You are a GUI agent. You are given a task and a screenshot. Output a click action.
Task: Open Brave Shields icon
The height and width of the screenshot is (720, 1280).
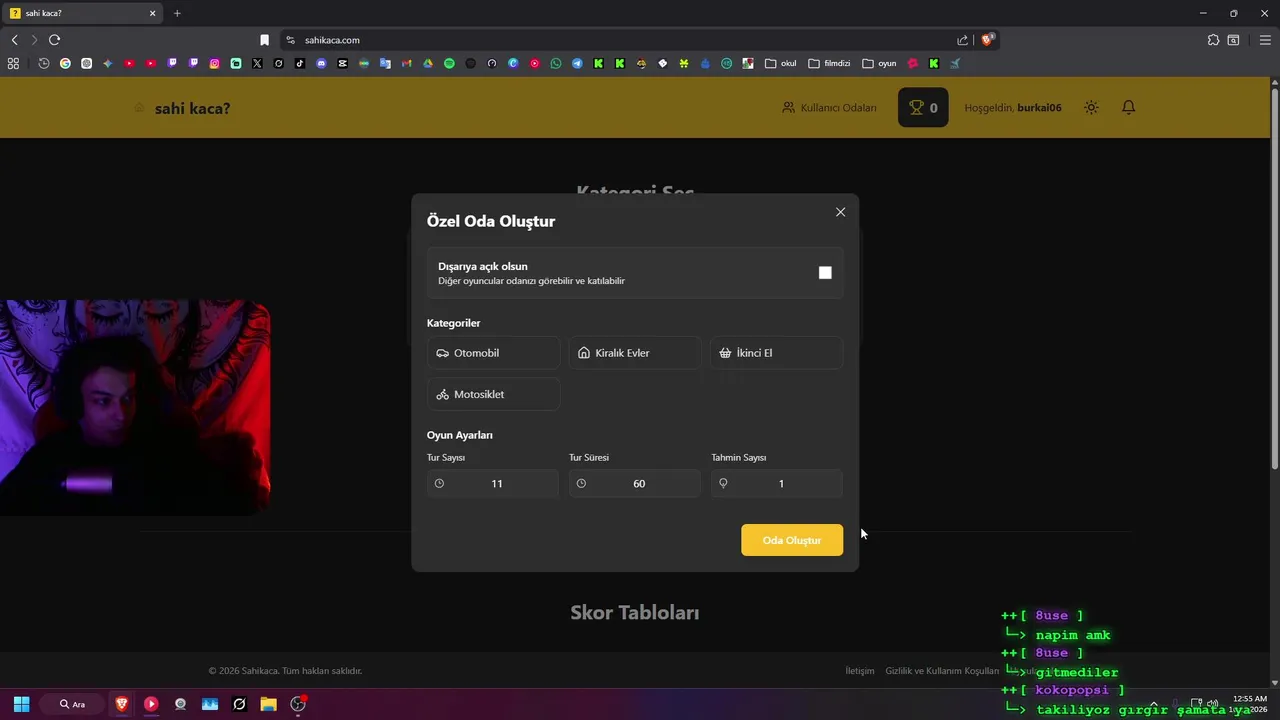988,40
